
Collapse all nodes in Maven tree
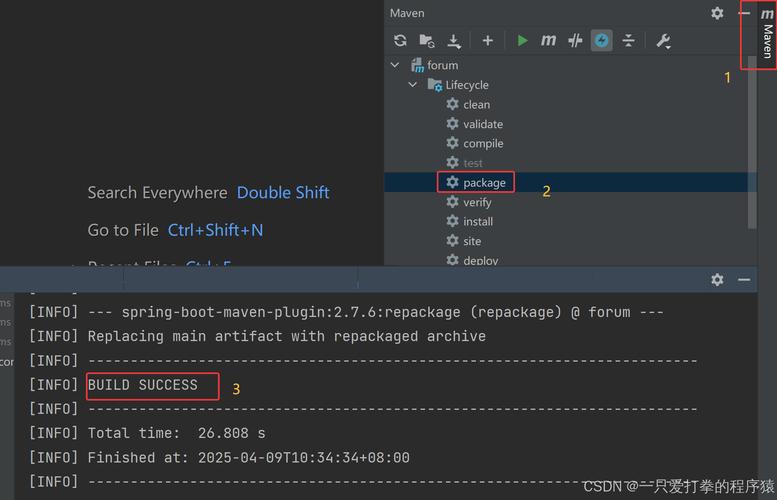[628, 41]
